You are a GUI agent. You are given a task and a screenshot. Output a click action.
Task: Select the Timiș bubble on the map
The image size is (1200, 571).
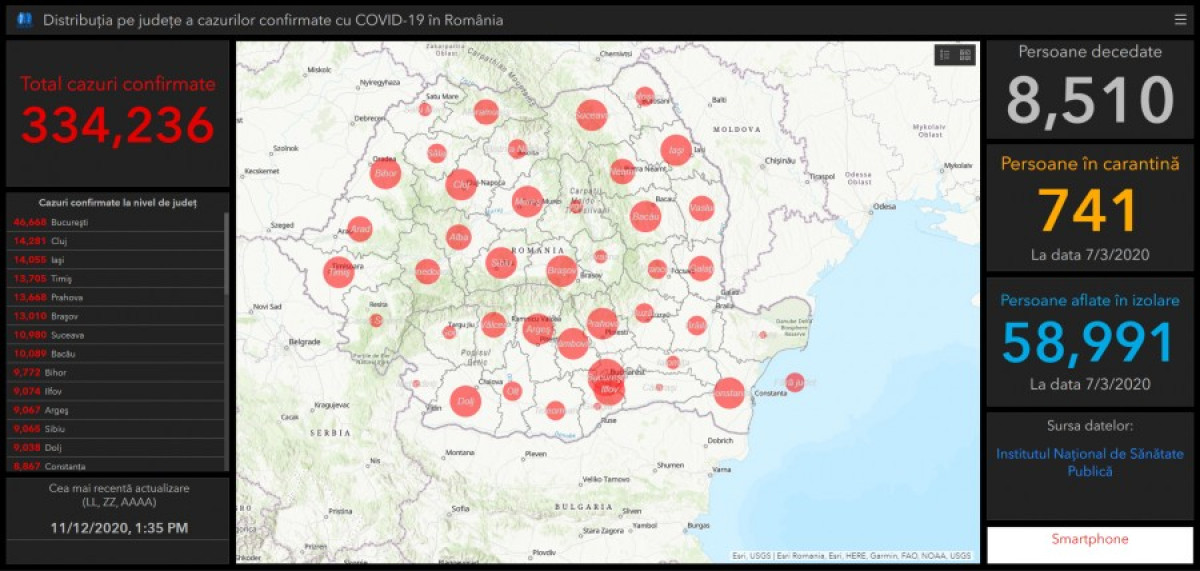[338, 272]
